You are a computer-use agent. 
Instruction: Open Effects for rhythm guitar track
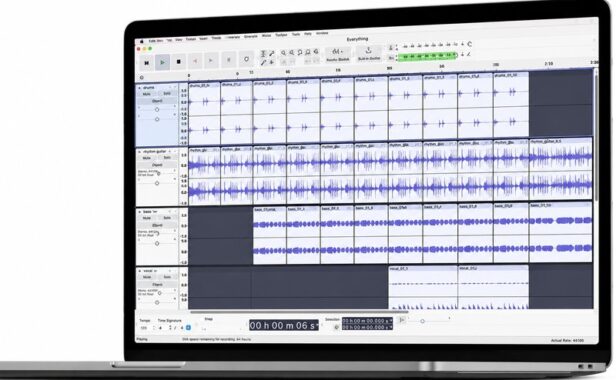(157, 165)
